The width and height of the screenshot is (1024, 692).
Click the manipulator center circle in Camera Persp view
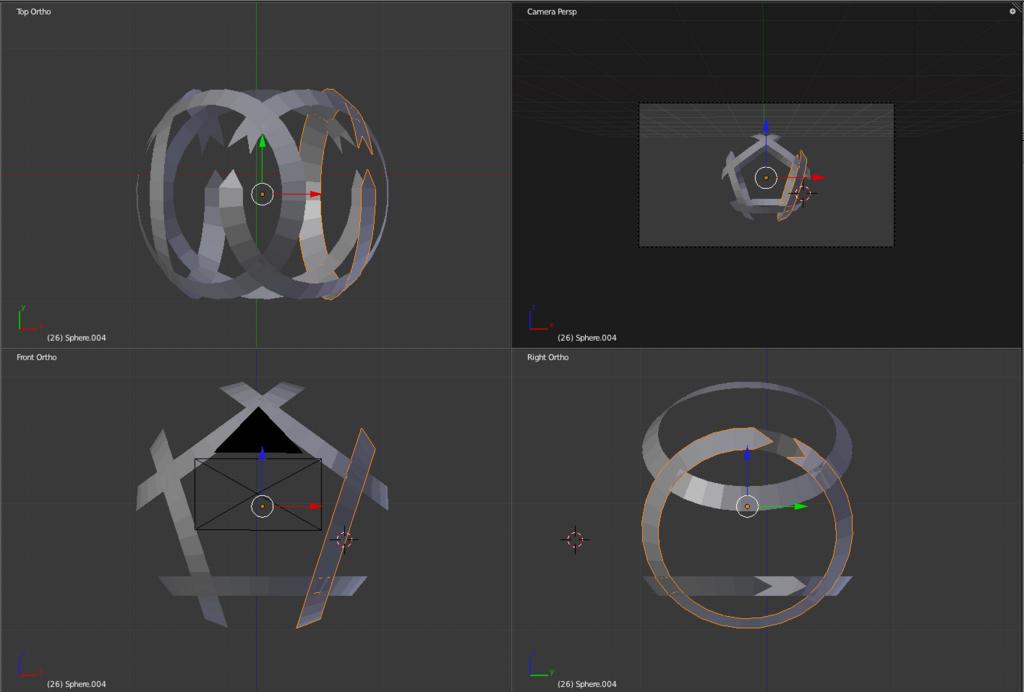(x=766, y=178)
